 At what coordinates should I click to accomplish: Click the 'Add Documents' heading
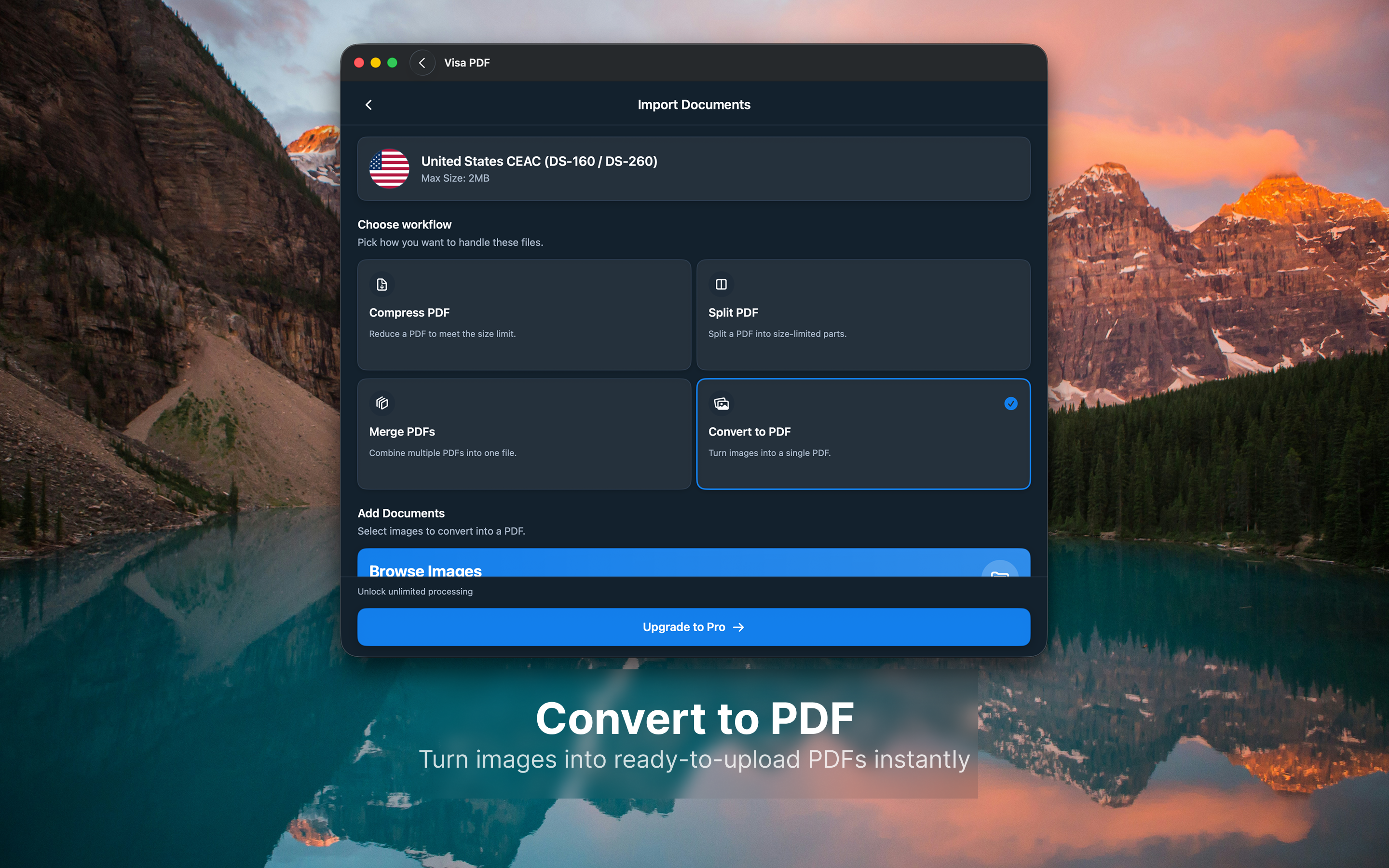tap(401, 513)
